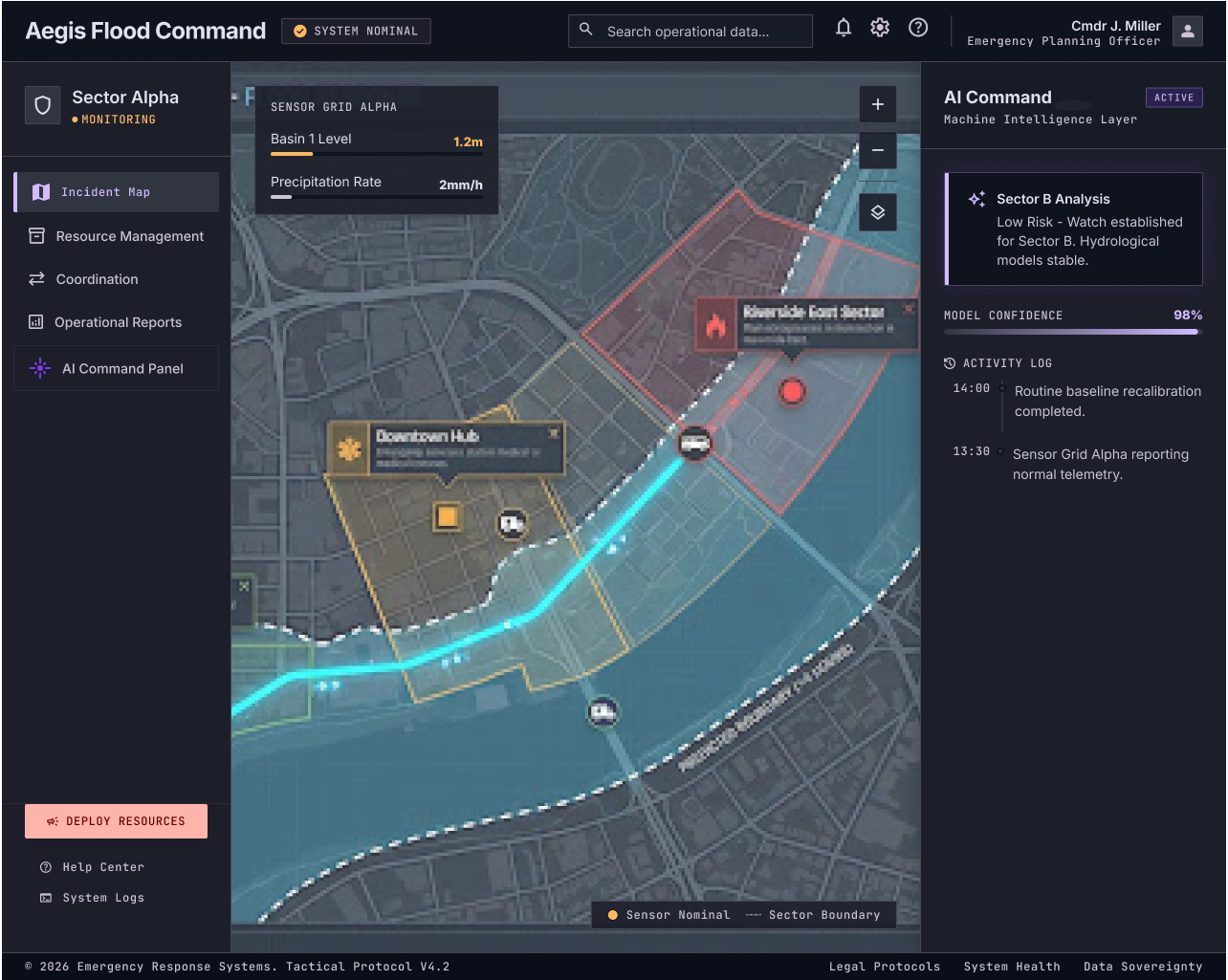This screenshot has height=980, width=1228.
Task: Click the Tactical Protocol V4.2 copyright text
Action: point(237,967)
